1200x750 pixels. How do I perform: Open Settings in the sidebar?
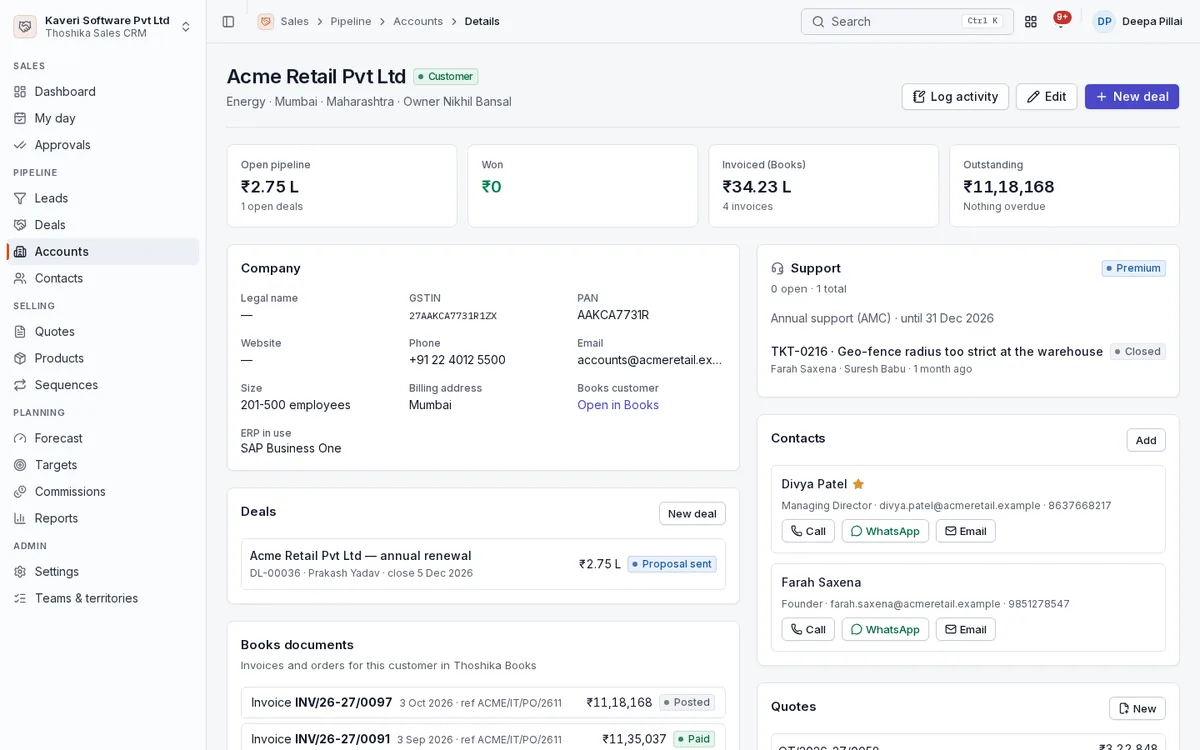[x=103, y=571]
